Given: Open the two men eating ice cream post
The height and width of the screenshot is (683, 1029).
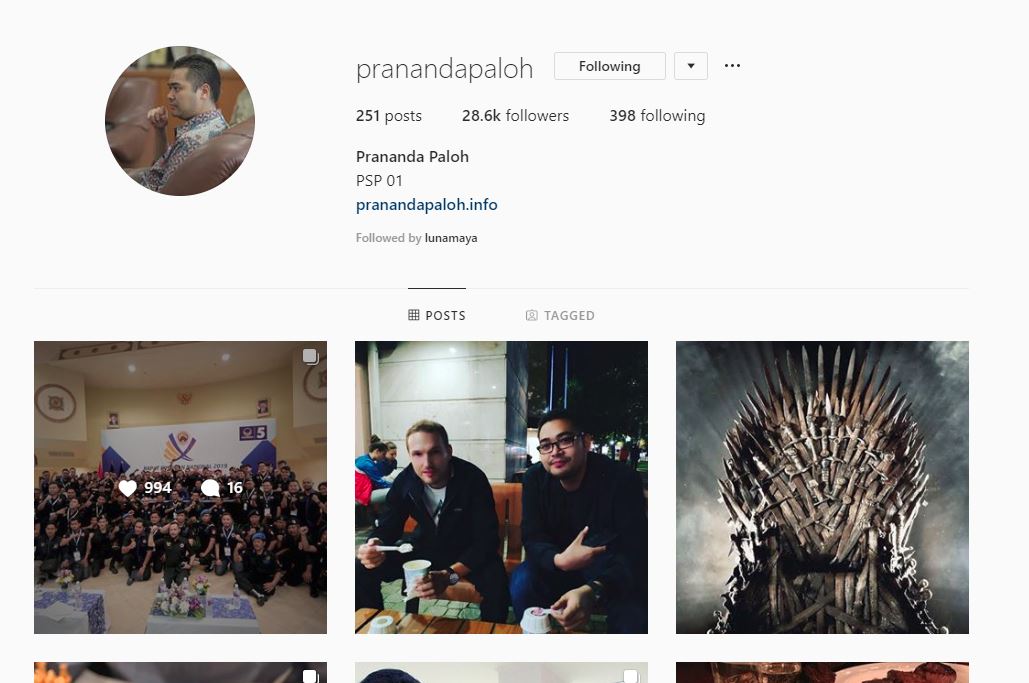Looking at the screenshot, I should coord(501,487).
